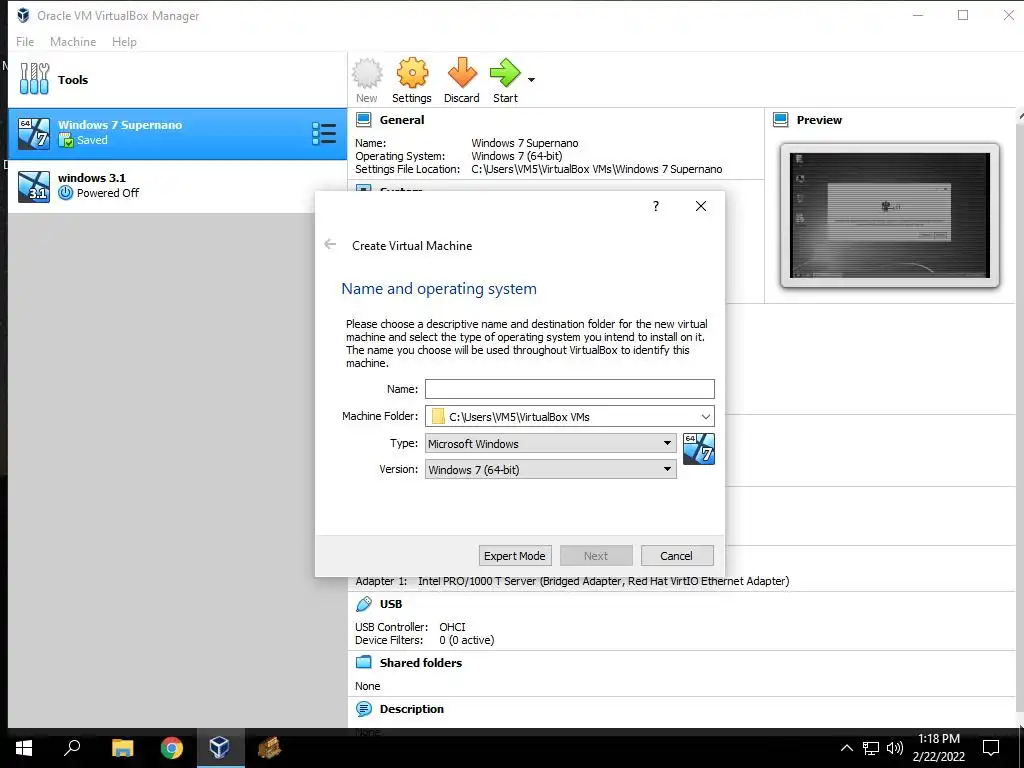Click the General section monitor icon
The height and width of the screenshot is (768, 1024).
click(364, 120)
